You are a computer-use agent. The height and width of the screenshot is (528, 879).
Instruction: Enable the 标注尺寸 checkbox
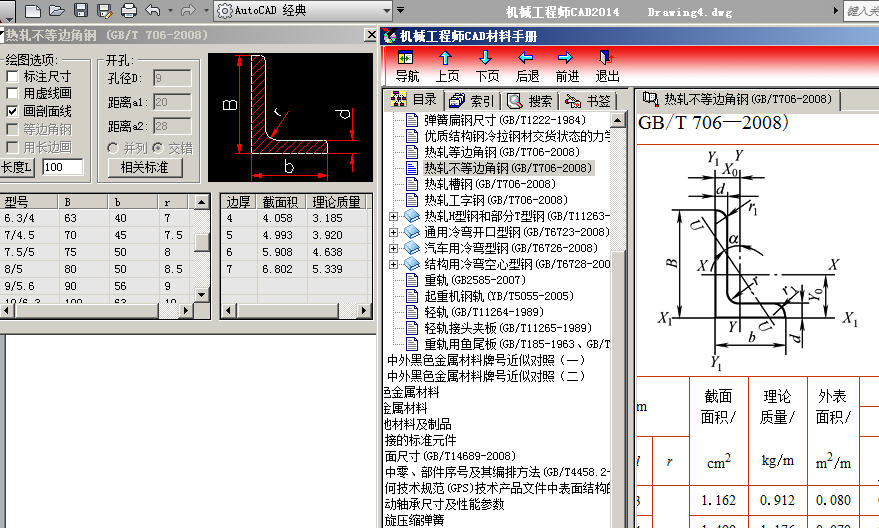(x=13, y=75)
